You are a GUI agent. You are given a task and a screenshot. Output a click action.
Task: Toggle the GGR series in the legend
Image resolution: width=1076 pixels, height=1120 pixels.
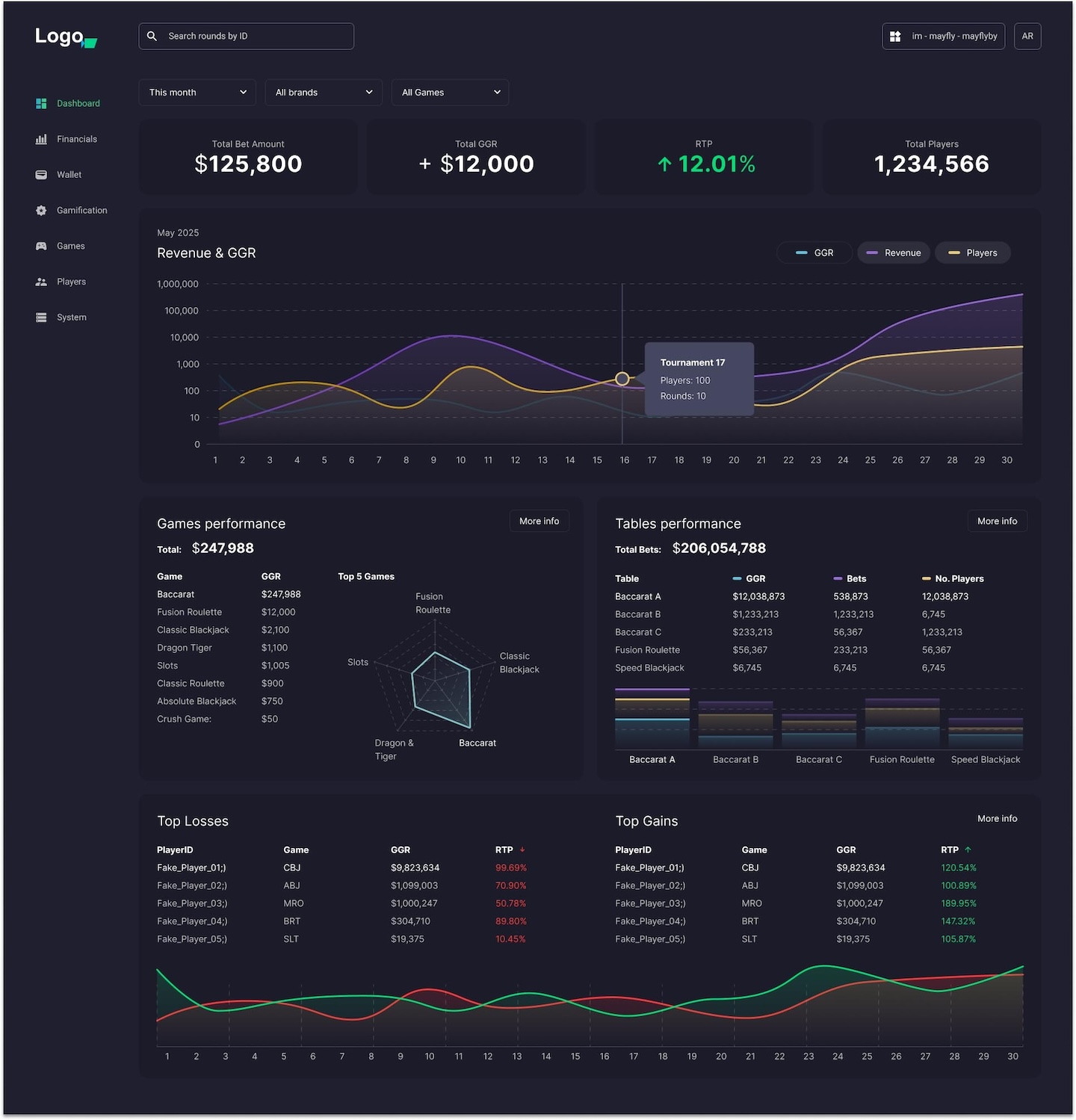(x=814, y=253)
